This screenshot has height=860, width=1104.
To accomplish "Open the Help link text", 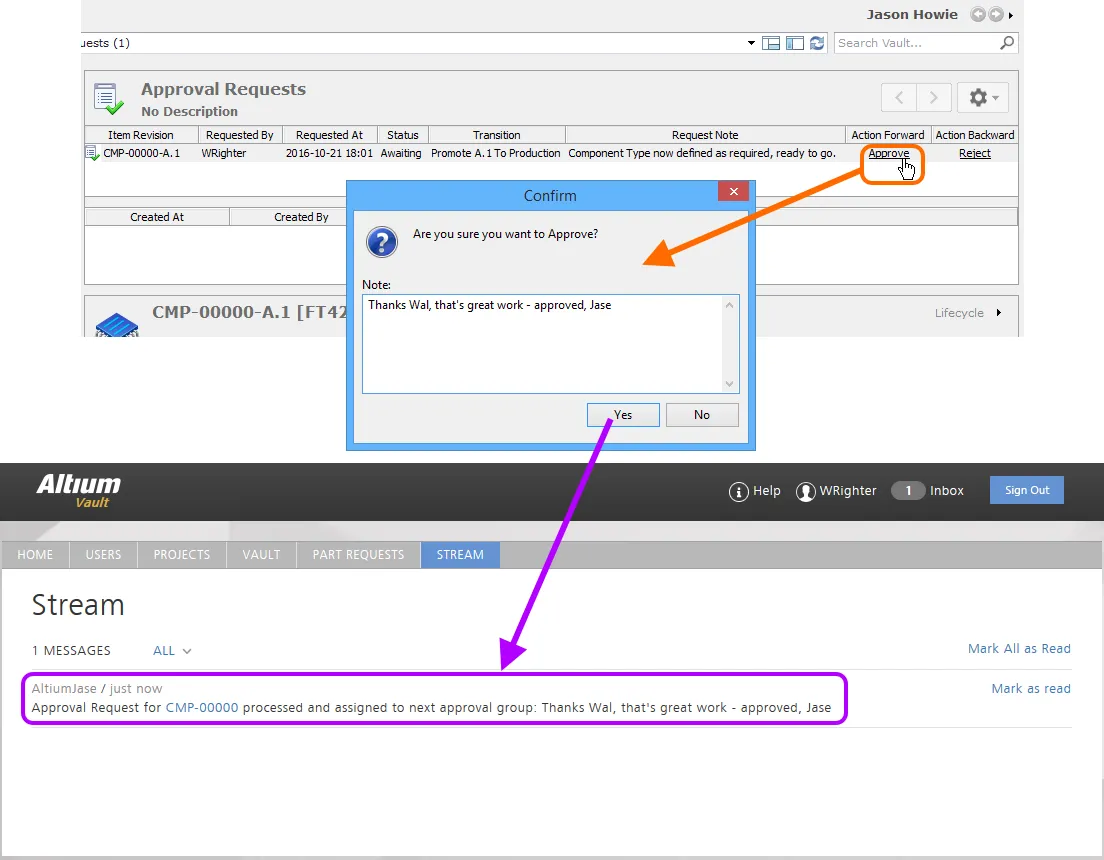I will [767, 491].
